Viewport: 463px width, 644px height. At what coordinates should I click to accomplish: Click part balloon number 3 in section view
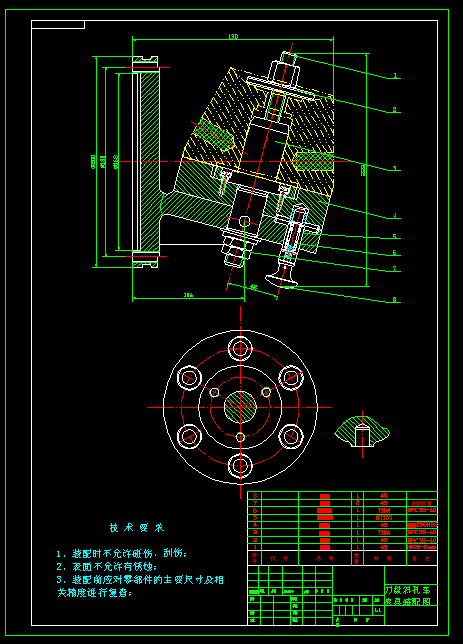coord(394,168)
